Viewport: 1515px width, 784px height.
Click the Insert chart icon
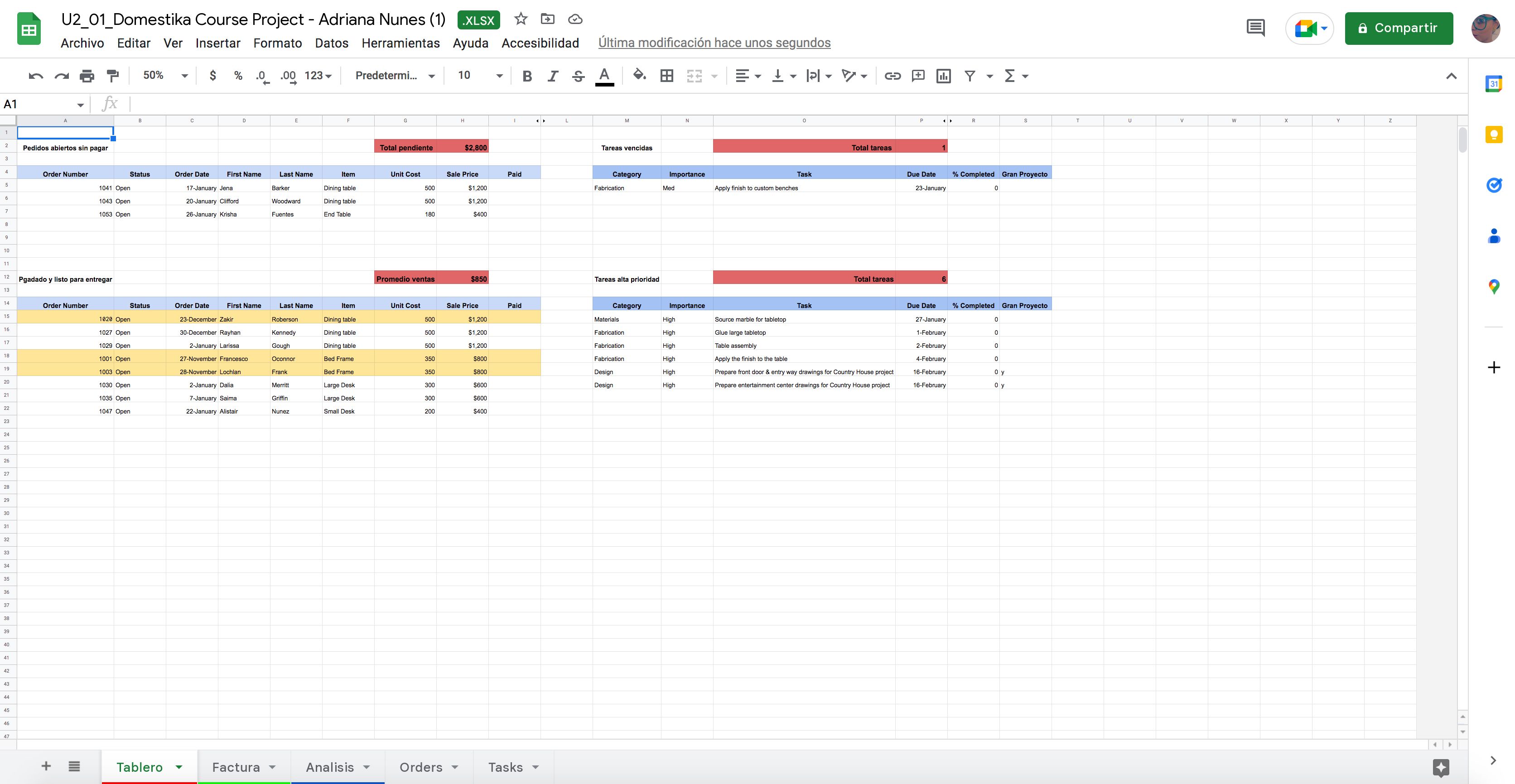pyautogui.click(x=943, y=75)
